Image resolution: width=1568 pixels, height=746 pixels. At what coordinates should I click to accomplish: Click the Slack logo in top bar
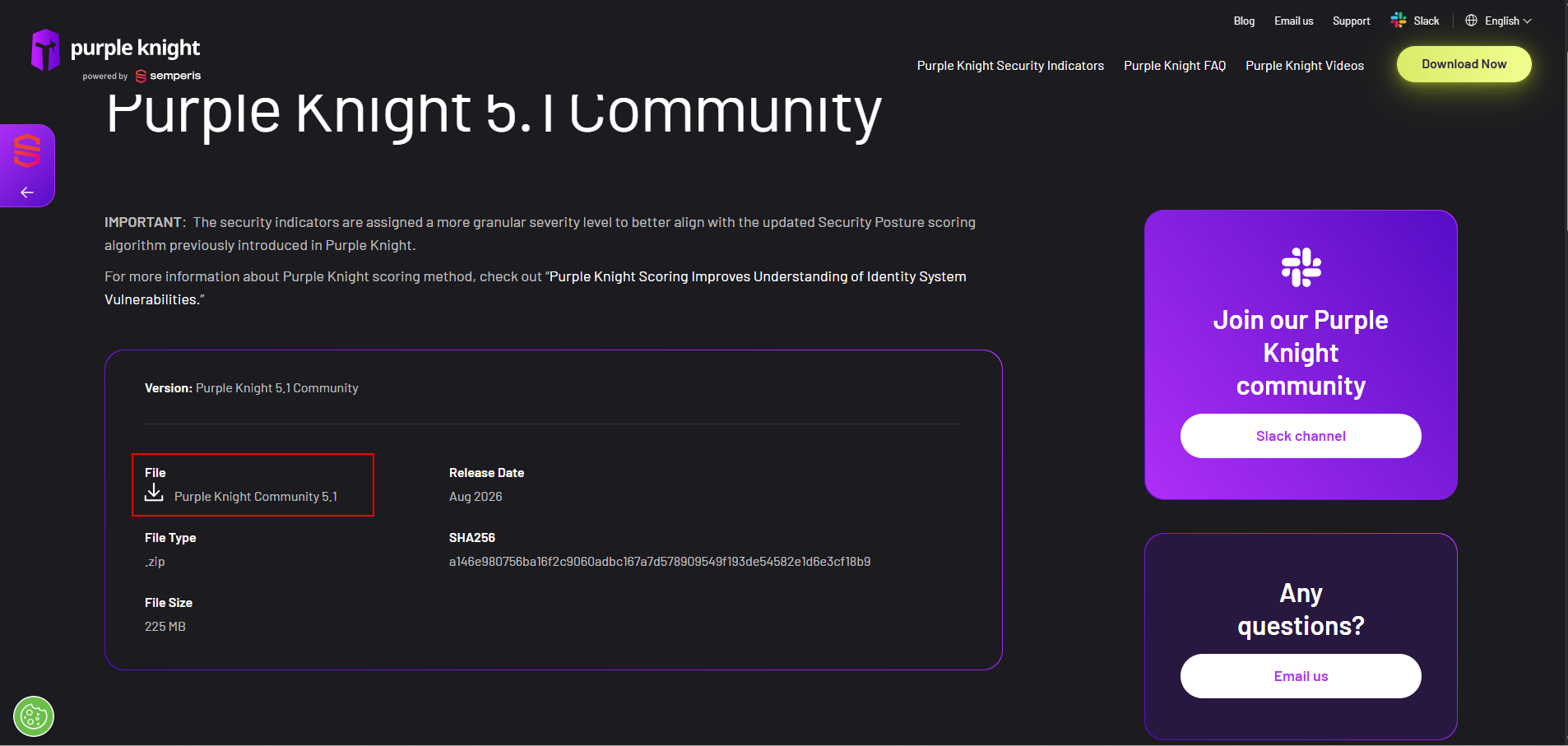(x=1399, y=21)
